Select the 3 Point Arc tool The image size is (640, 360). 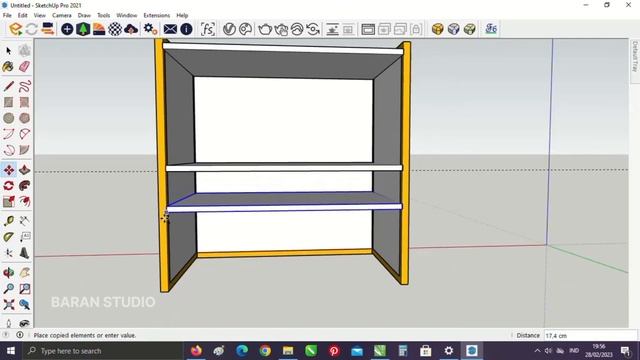[x=9, y=150]
